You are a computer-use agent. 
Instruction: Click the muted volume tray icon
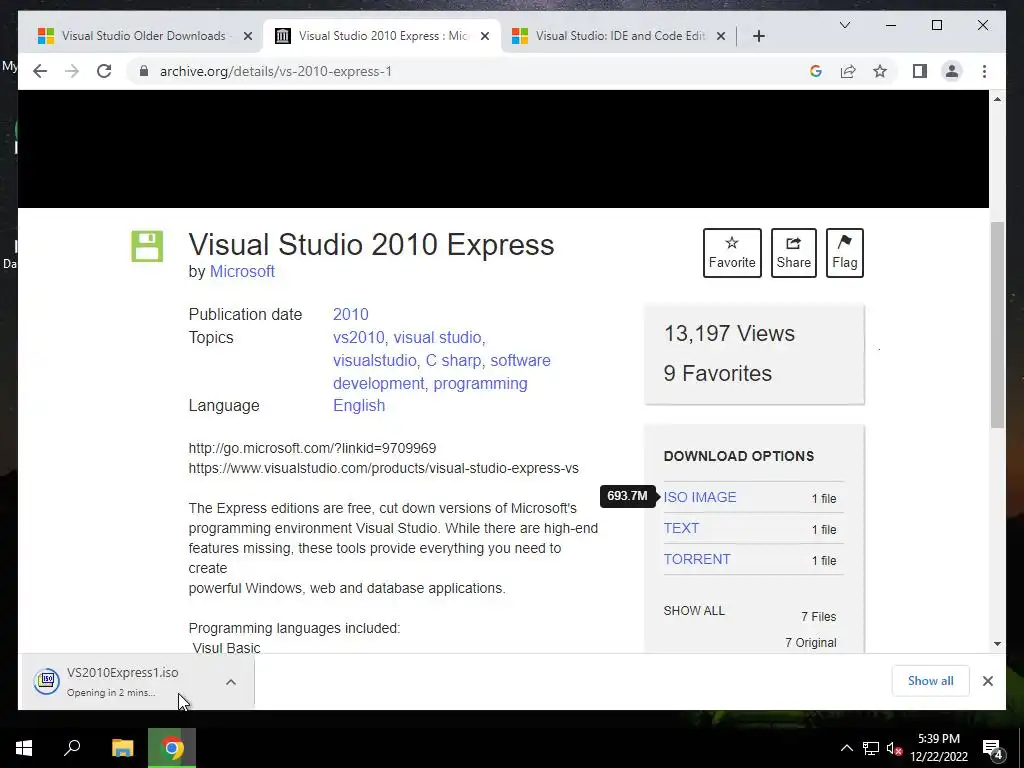coord(893,748)
